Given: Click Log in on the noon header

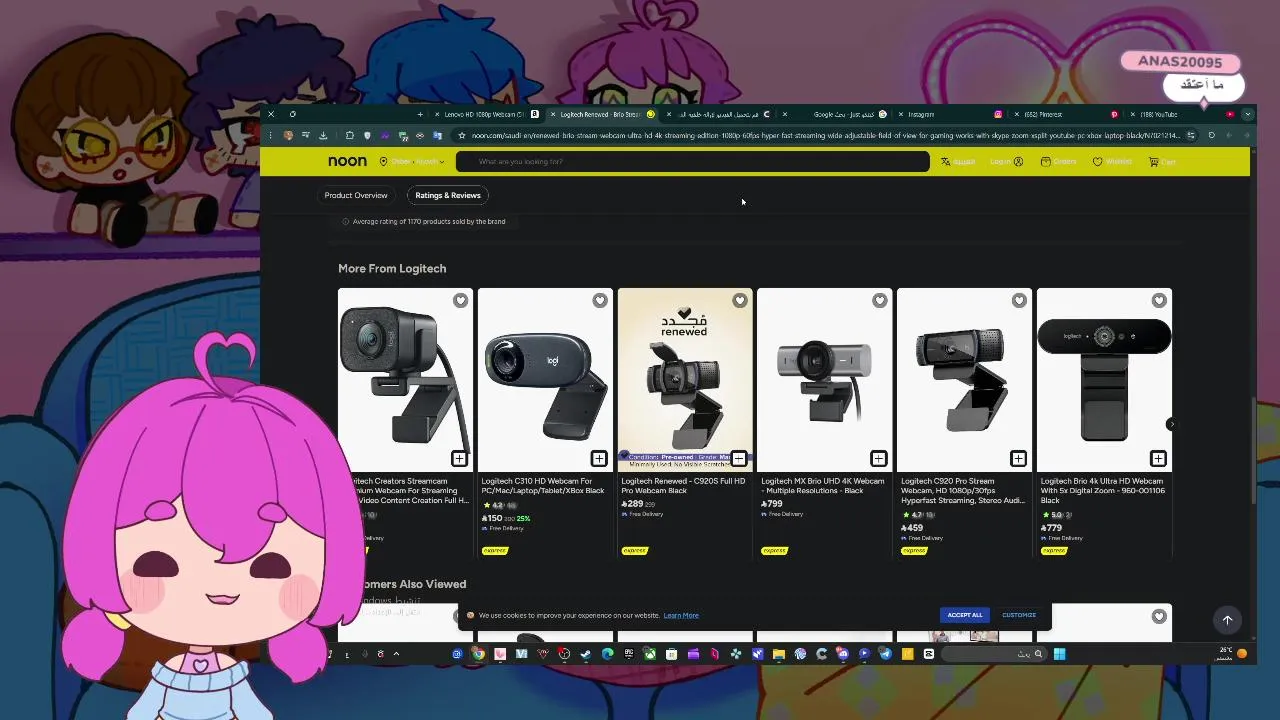Looking at the screenshot, I should (1006, 162).
